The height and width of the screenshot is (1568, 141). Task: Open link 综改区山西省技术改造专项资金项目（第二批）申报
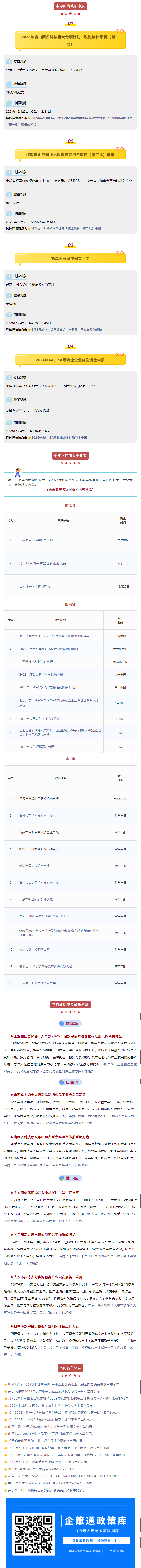pos(66,228)
